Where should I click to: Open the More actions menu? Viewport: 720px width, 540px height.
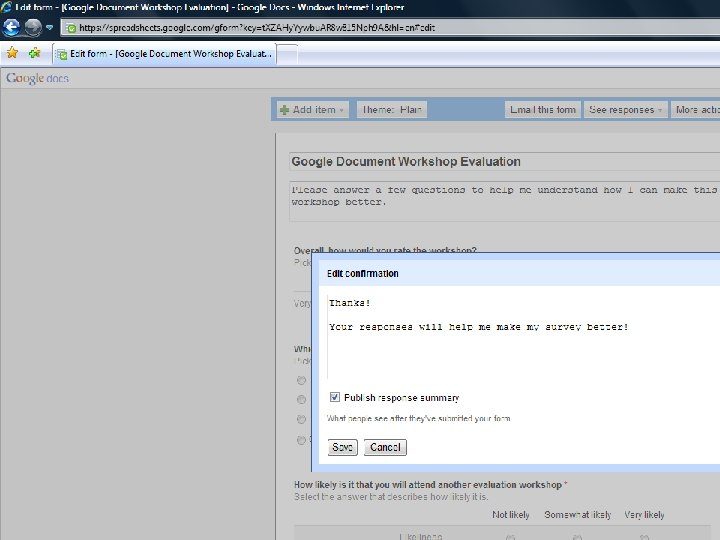pyautogui.click(x=695, y=110)
